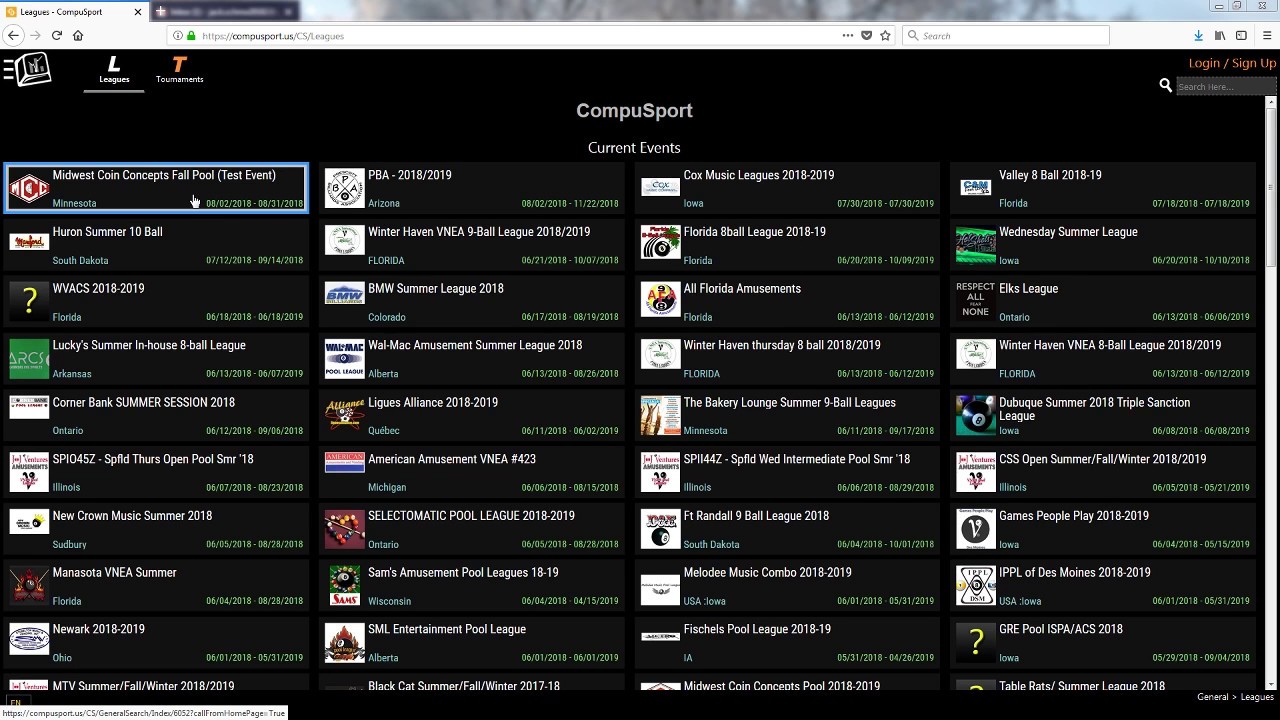Click the PBA - 2018/2019 league logo

click(x=345, y=187)
